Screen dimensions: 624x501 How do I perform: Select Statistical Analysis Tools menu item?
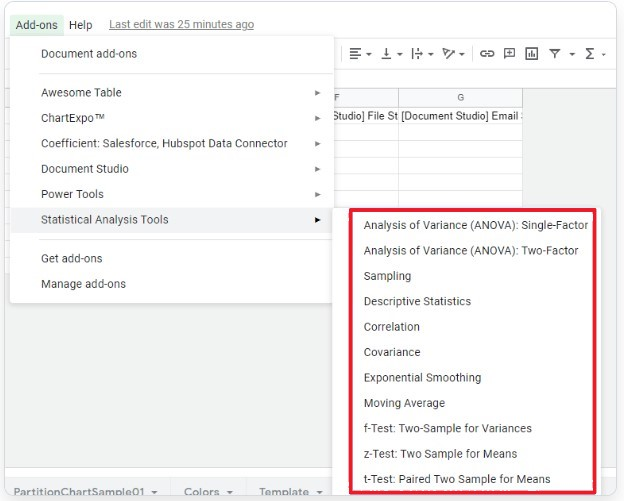click(171, 220)
